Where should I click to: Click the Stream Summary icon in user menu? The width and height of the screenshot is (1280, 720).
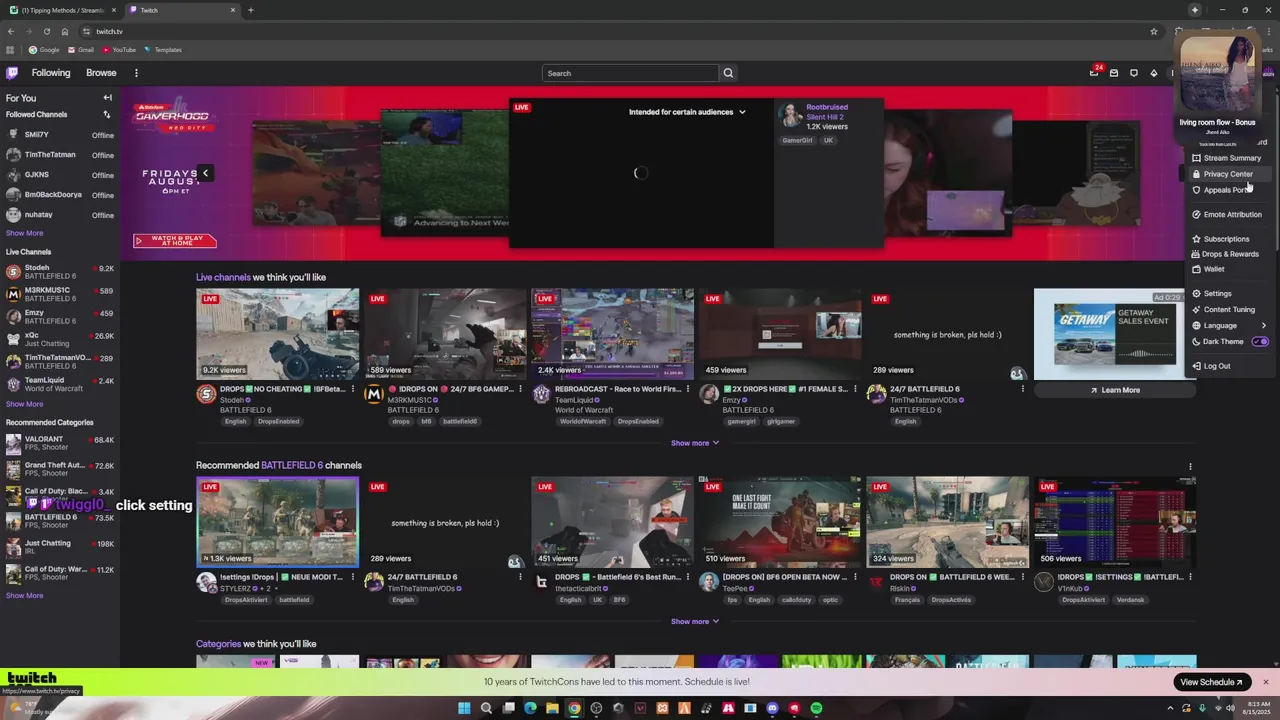coord(1196,158)
